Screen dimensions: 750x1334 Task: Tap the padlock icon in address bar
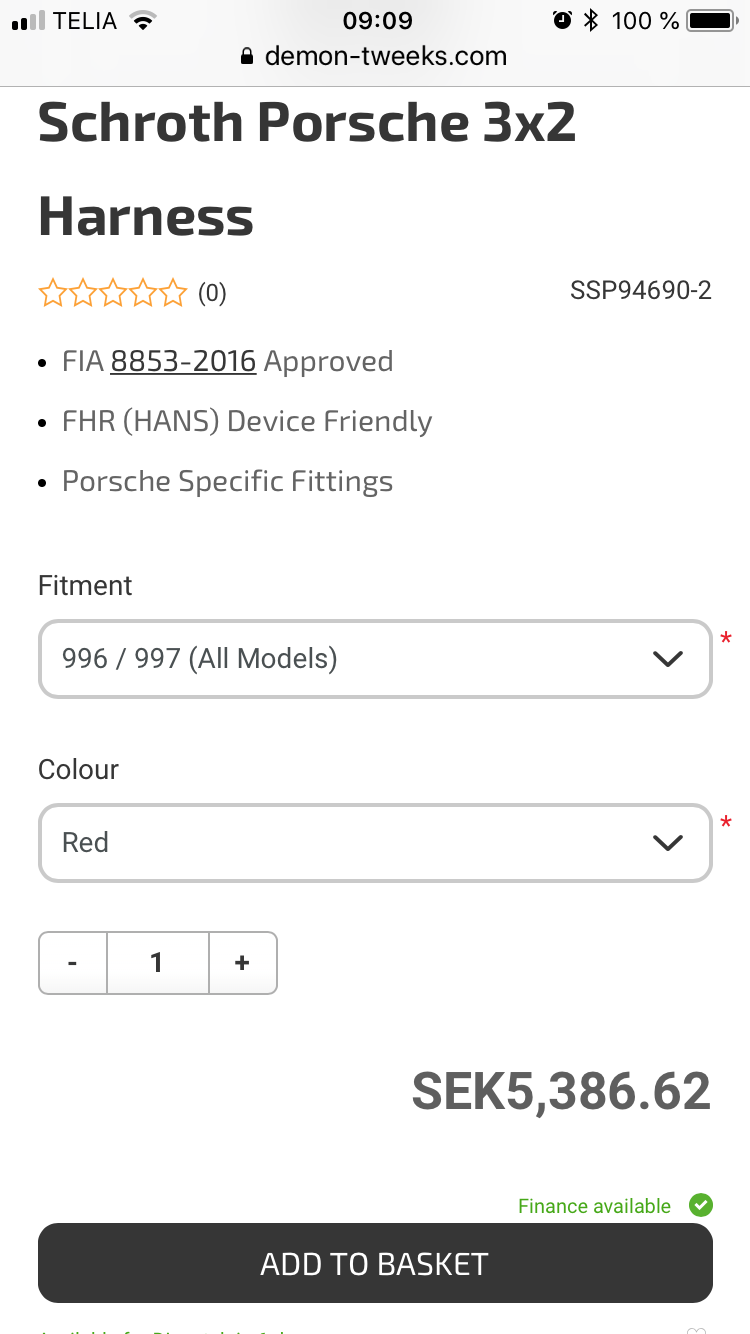[x=248, y=57]
